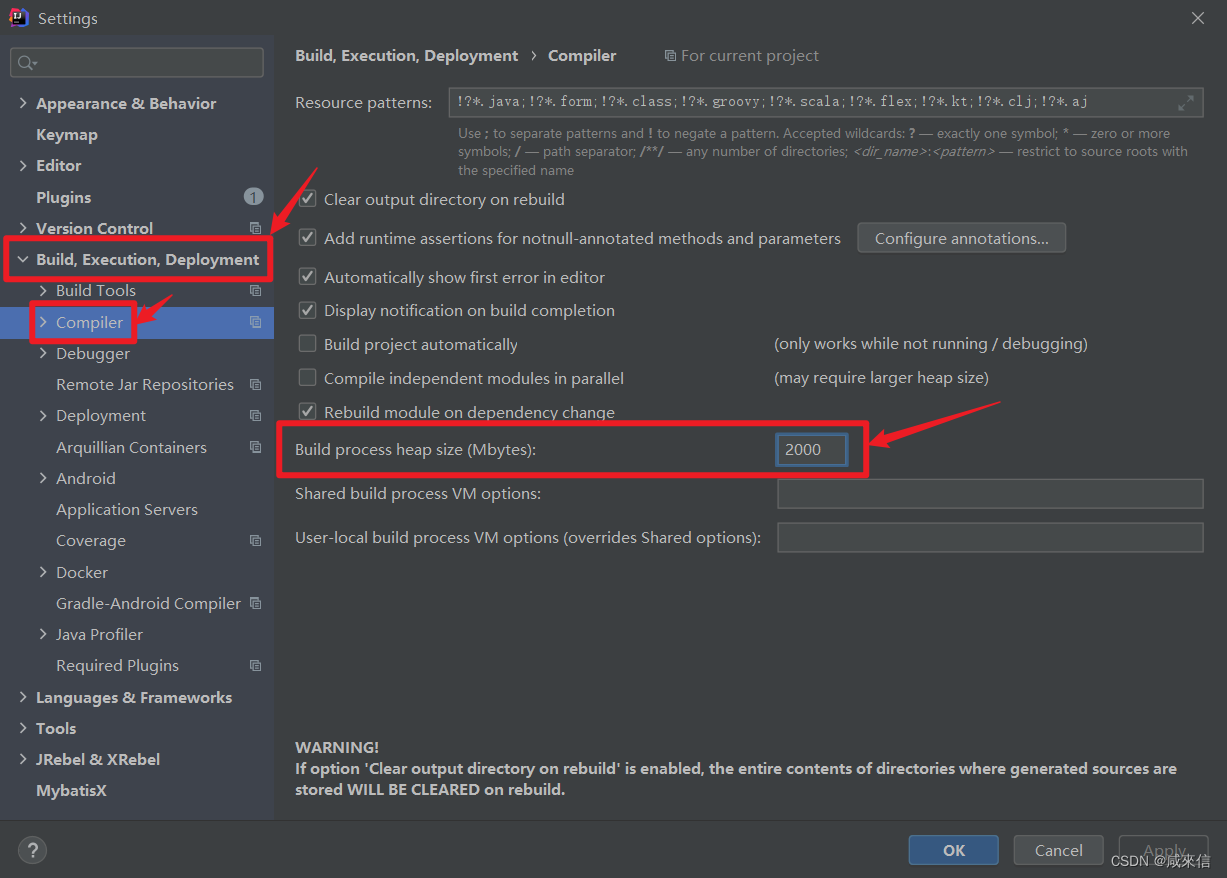Screen dimensions: 1227x878
Task: Click the per-project icon beside Version Control
Action: coord(256,228)
